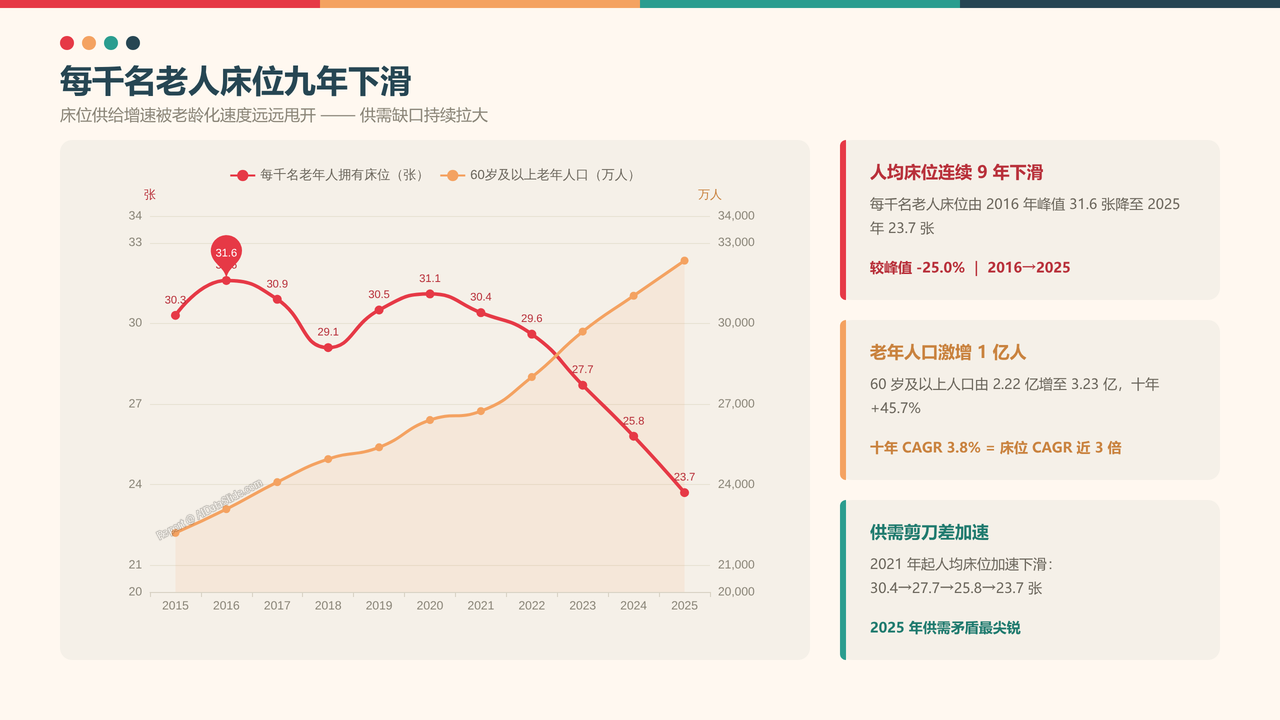Select the chart data label 29.1
The height and width of the screenshot is (720, 1280).
(x=328, y=332)
